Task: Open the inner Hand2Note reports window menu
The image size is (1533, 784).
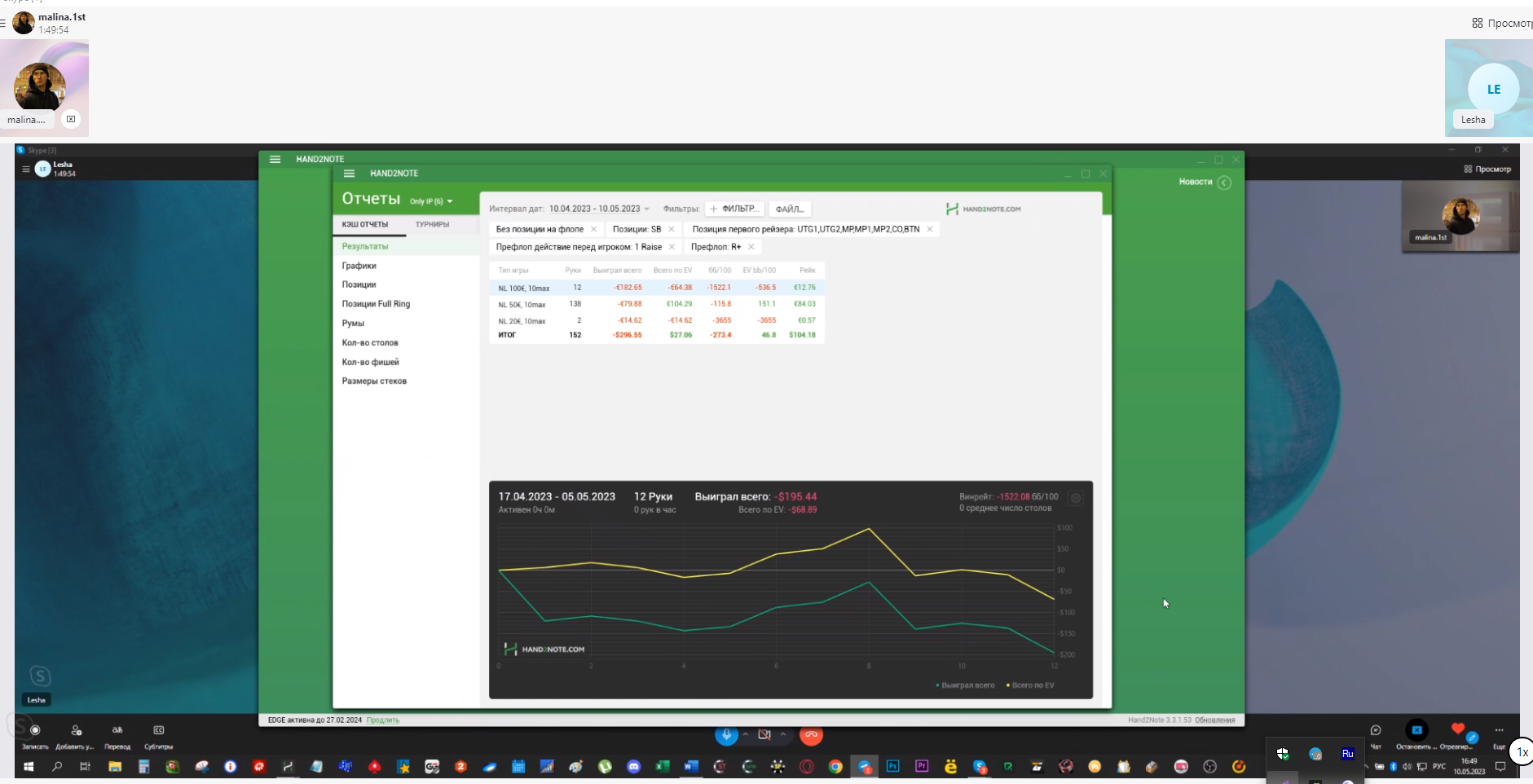Action: [349, 173]
